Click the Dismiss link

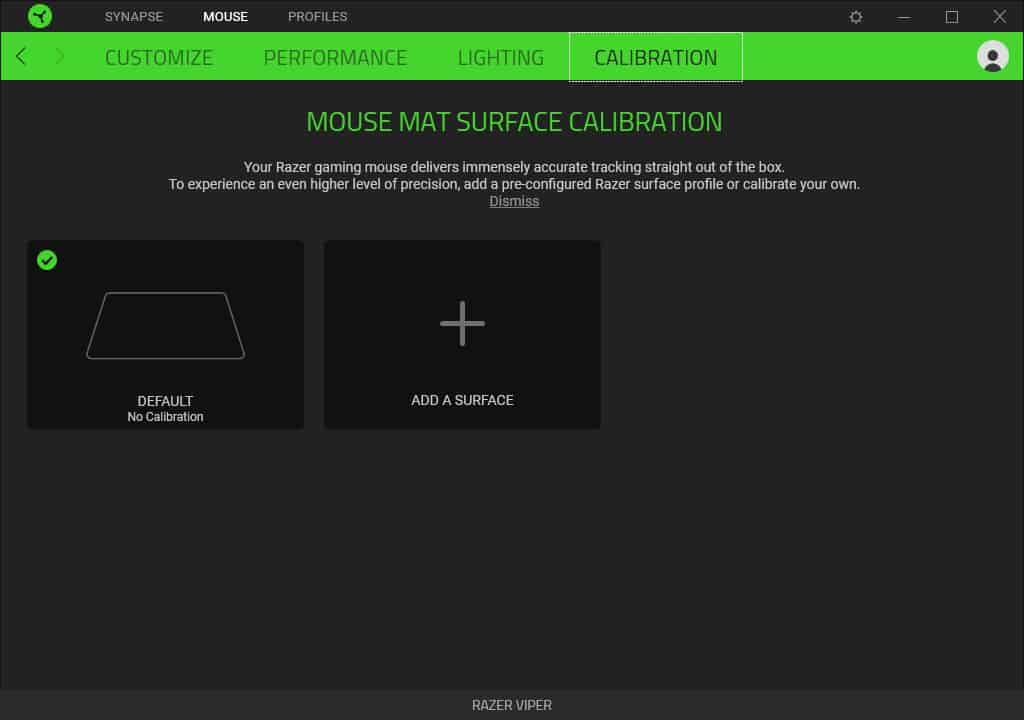pyautogui.click(x=513, y=201)
